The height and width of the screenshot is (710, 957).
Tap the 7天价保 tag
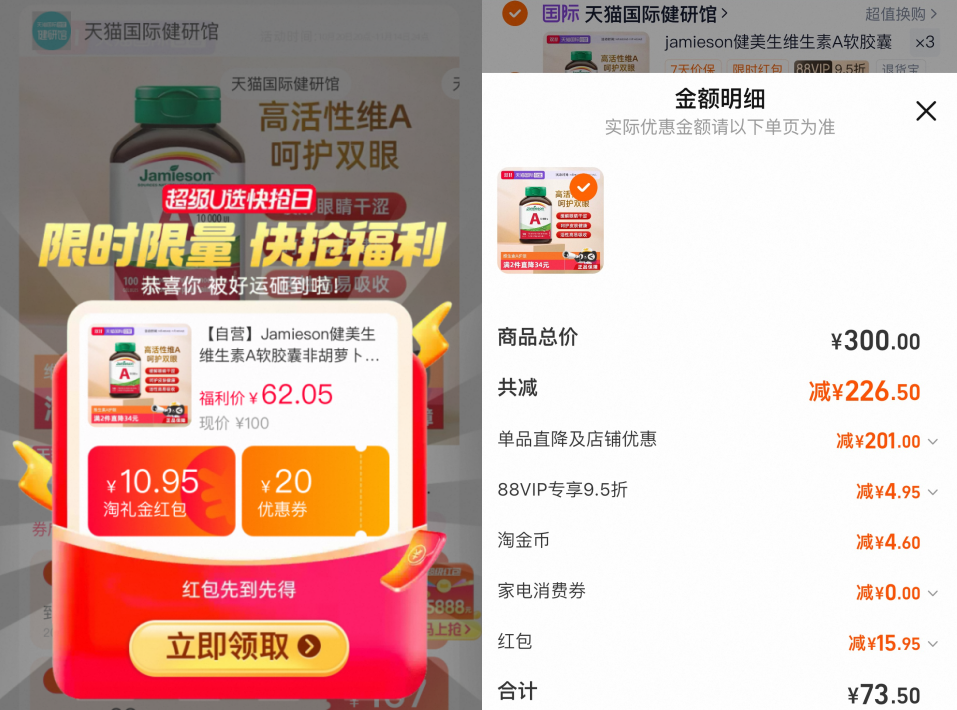click(693, 68)
